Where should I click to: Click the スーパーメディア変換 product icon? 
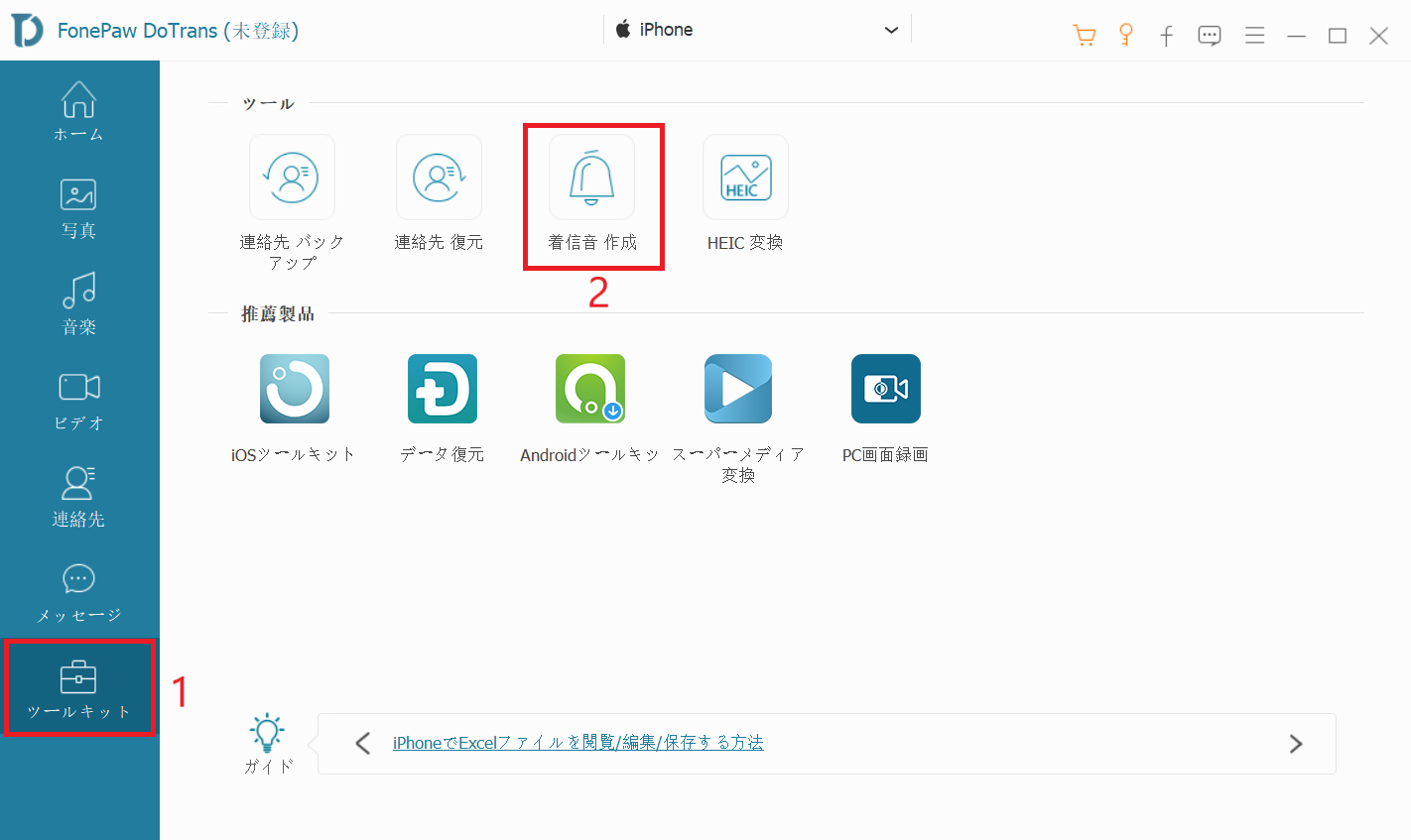738,389
